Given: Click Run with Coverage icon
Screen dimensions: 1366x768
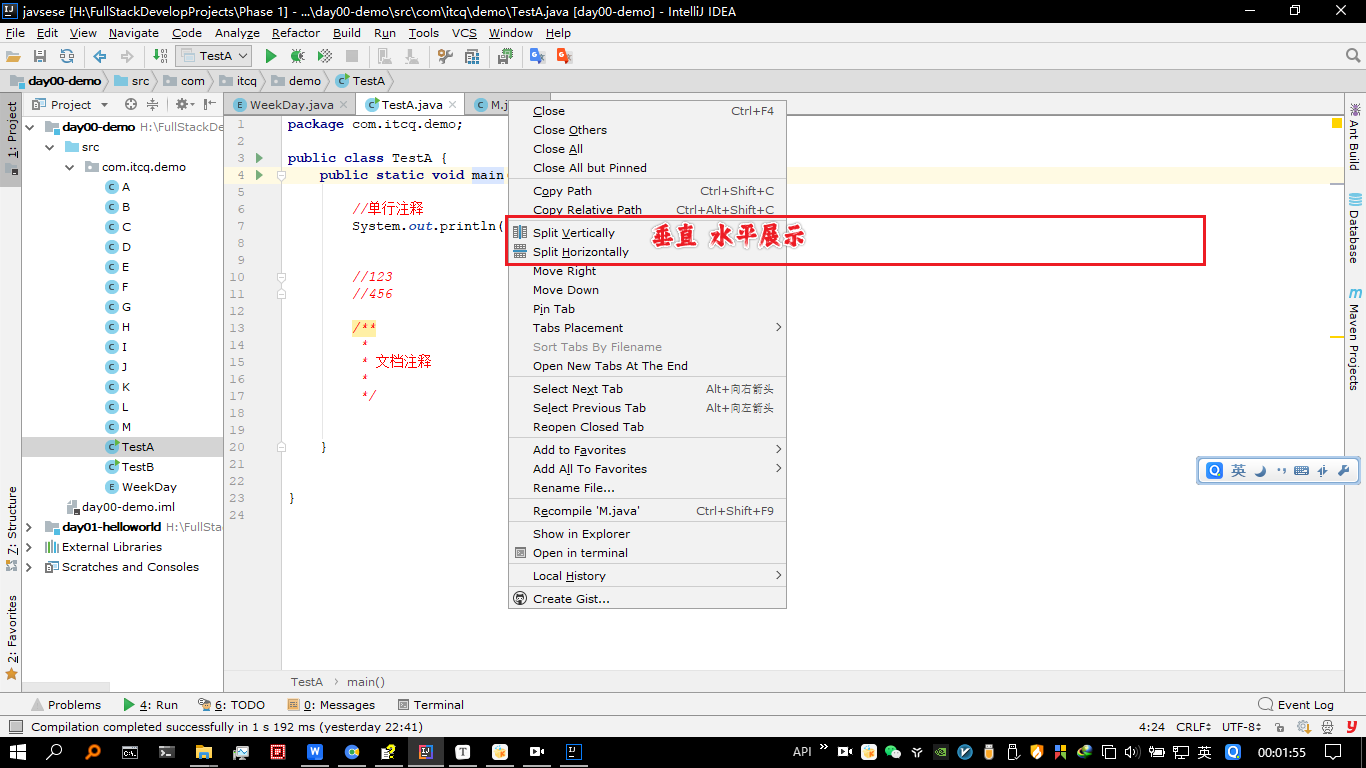Looking at the screenshot, I should pyautogui.click(x=325, y=56).
